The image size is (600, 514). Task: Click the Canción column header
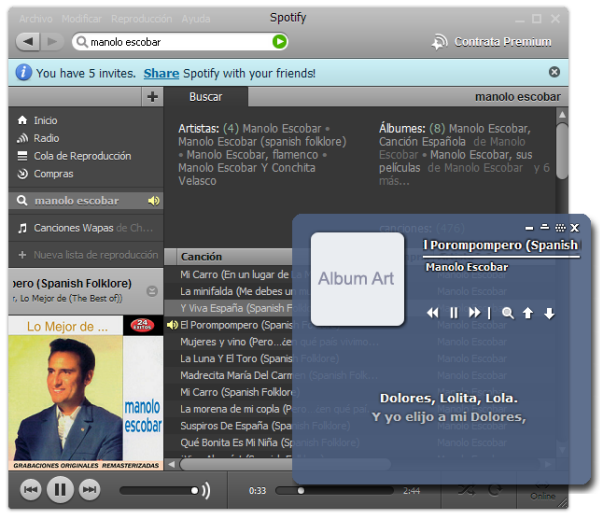201,256
